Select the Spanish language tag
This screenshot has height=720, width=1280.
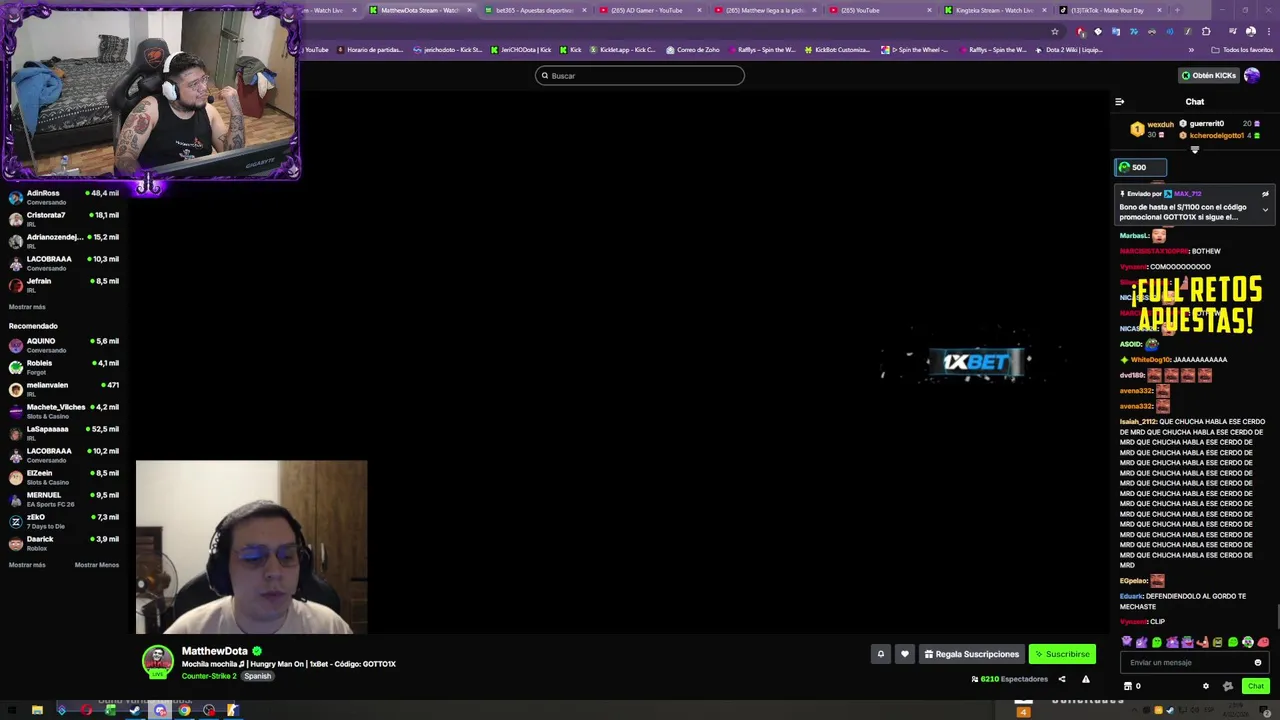257,676
